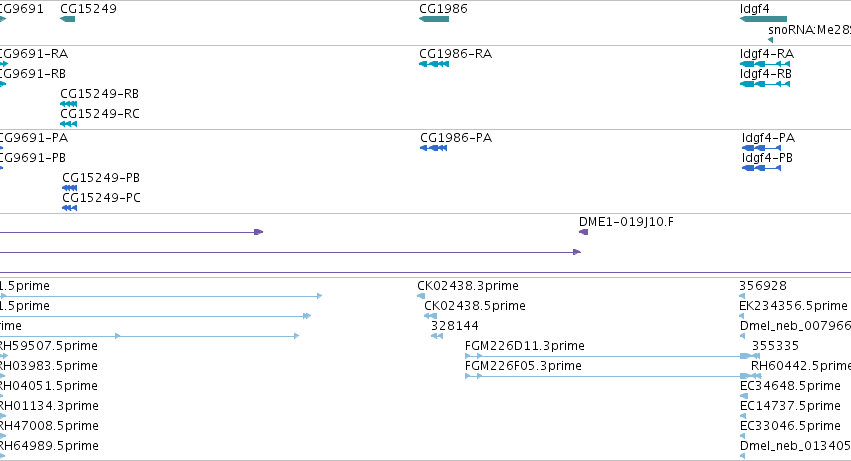
Task: Select the Idgf4-PB protein glyph
Action: point(761,168)
